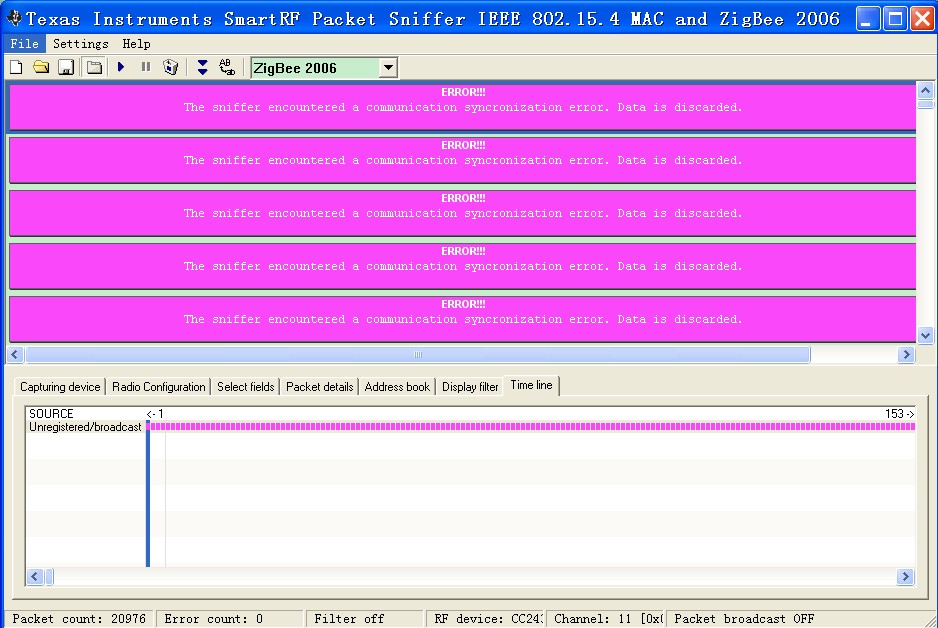Enable auto-scroll with double down arrow icon
The height and width of the screenshot is (628, 938).
(x=202, y=67)
